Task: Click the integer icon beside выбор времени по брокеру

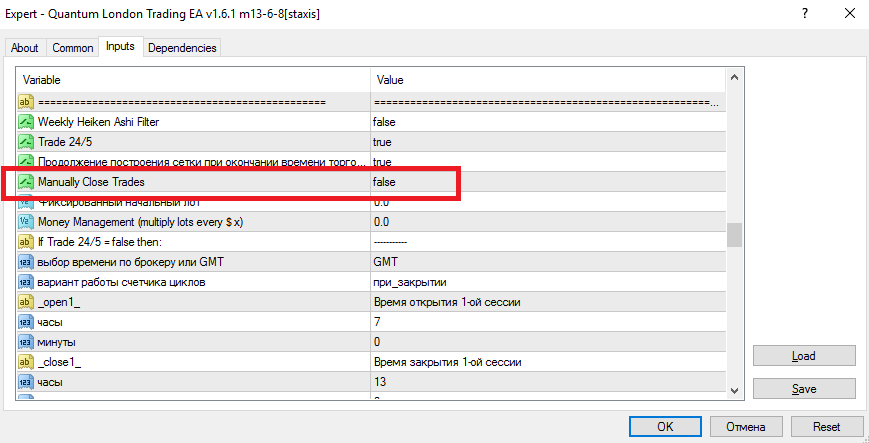Action: coord(26,262)
